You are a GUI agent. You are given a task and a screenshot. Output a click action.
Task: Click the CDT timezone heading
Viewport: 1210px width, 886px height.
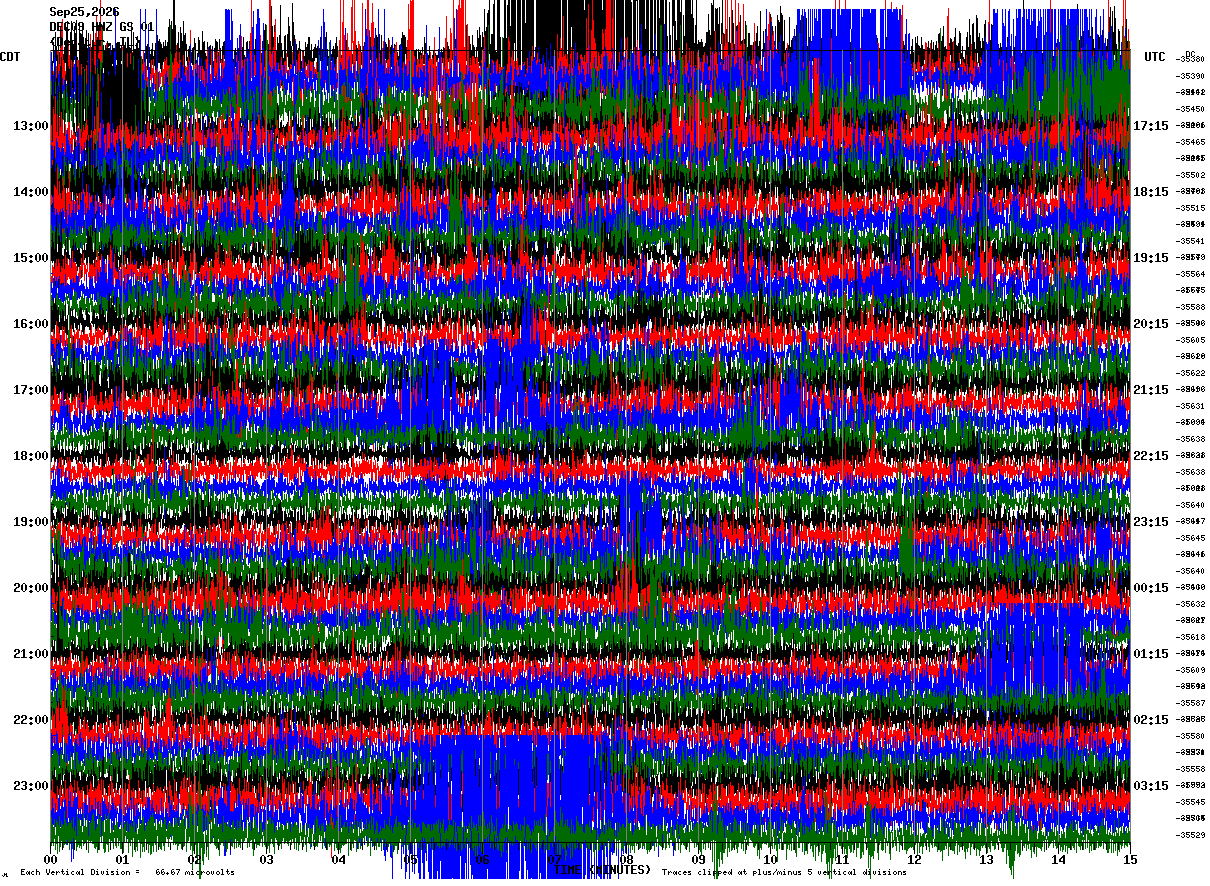click(10, 57)
